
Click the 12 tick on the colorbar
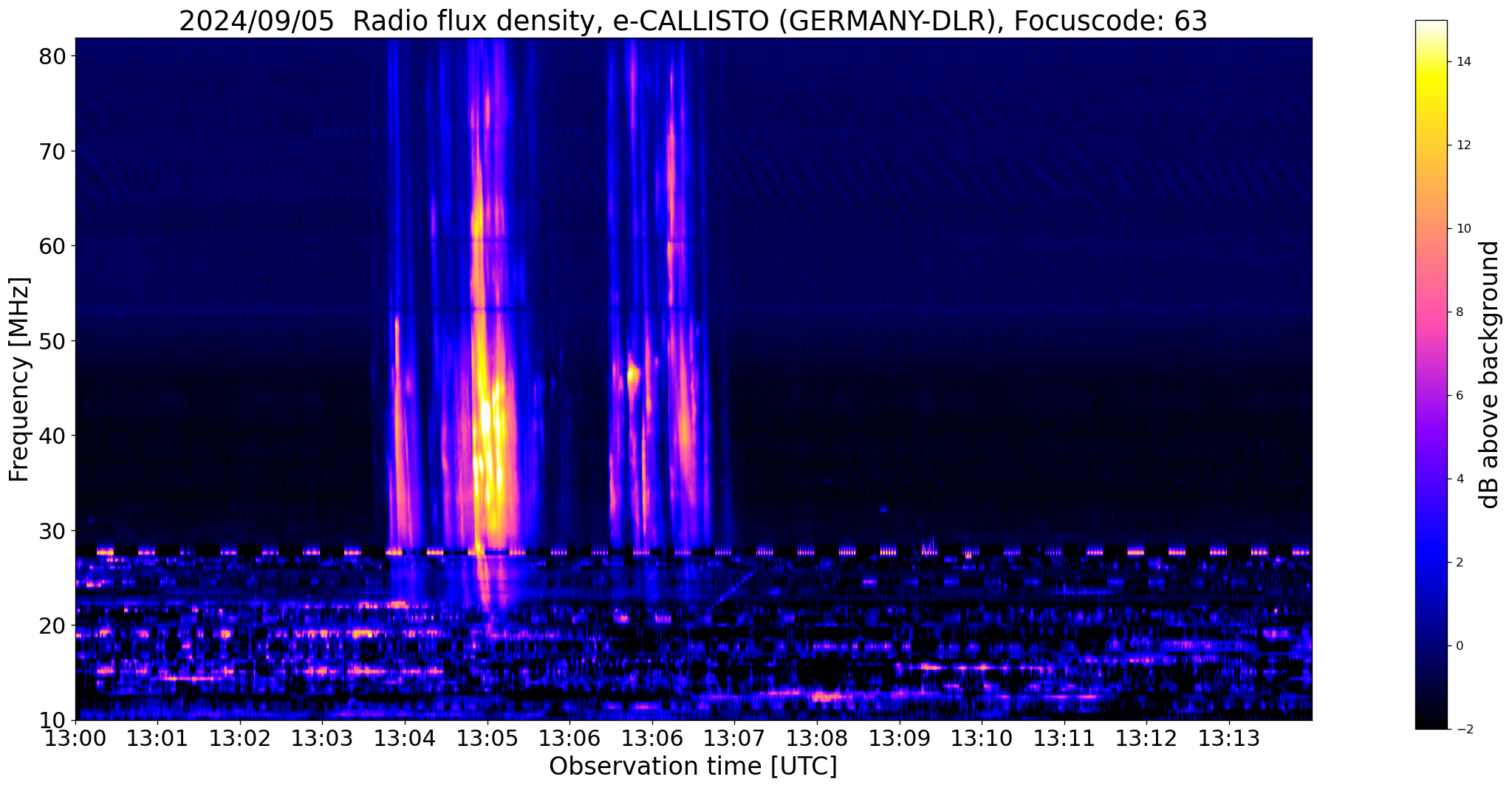click(x=1463, y=145)
